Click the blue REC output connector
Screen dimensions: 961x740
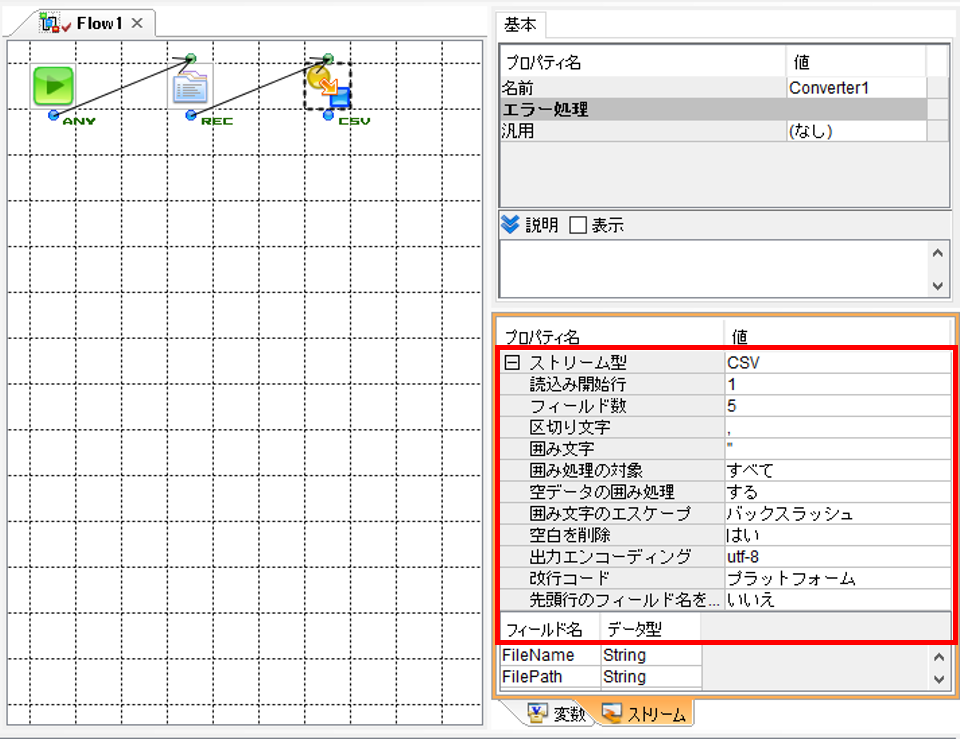[191, 115]
